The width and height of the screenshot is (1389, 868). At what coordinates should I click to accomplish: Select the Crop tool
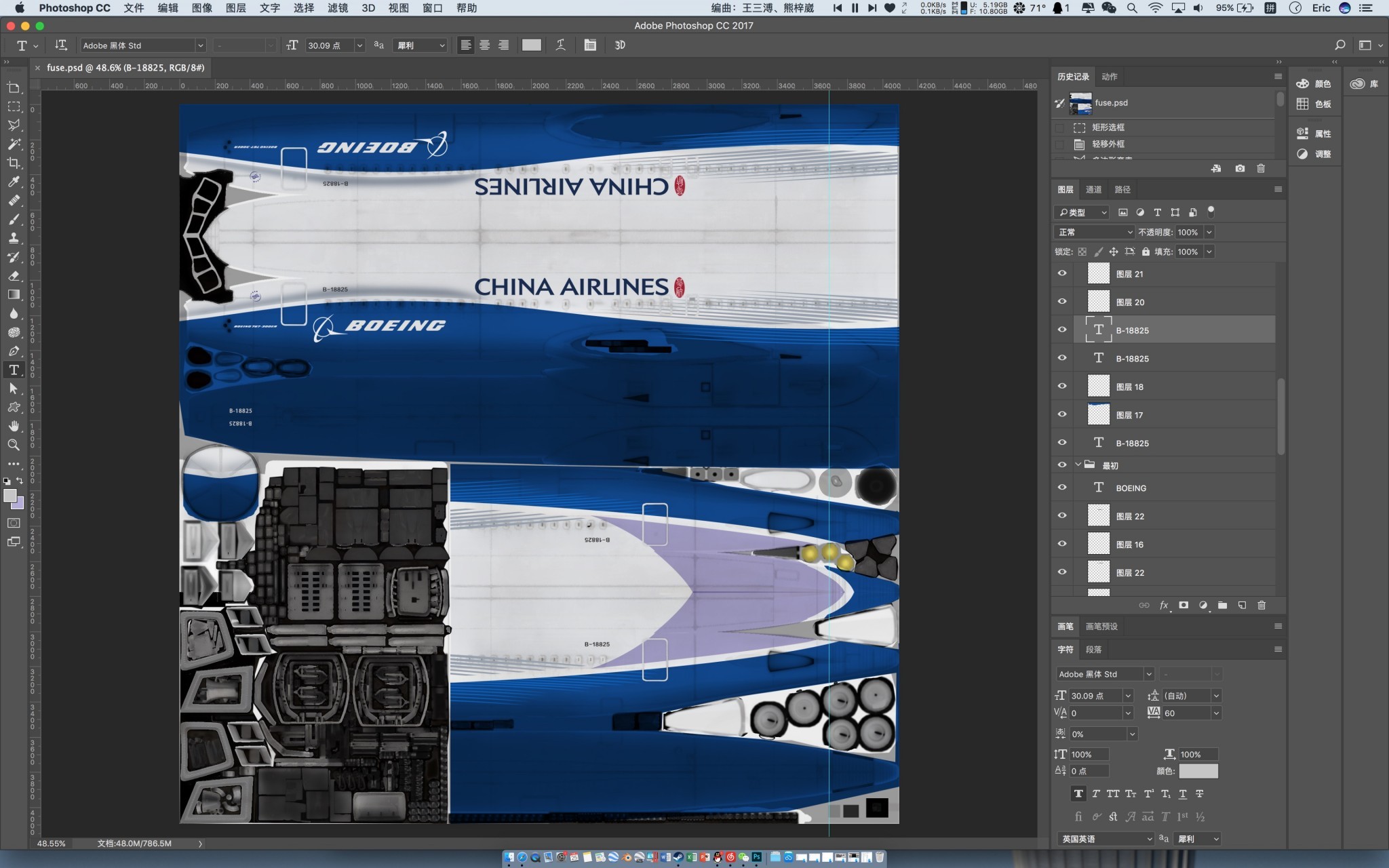point(14,163)
